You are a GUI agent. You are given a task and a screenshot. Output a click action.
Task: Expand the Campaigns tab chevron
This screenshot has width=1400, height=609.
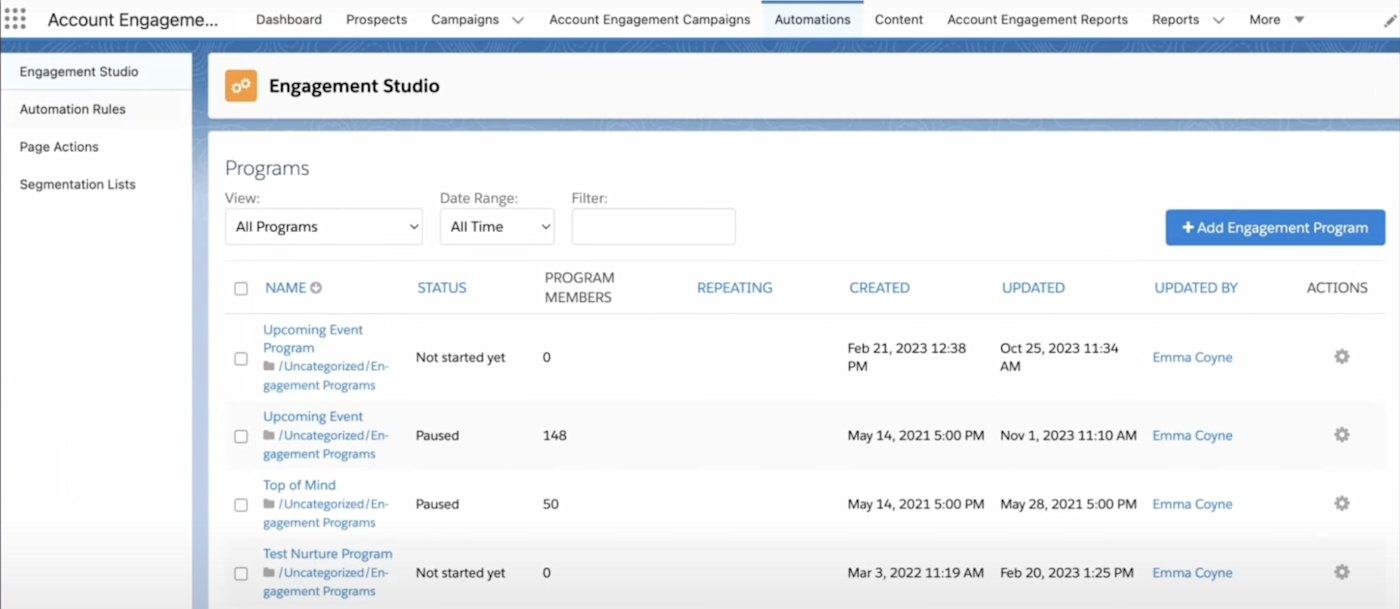point(517,20)
